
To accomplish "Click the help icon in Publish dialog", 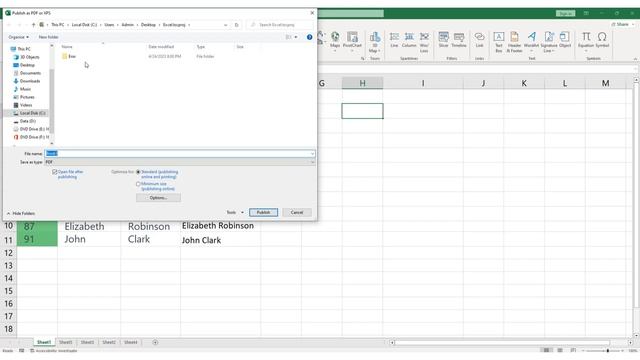I will point(309,37).
